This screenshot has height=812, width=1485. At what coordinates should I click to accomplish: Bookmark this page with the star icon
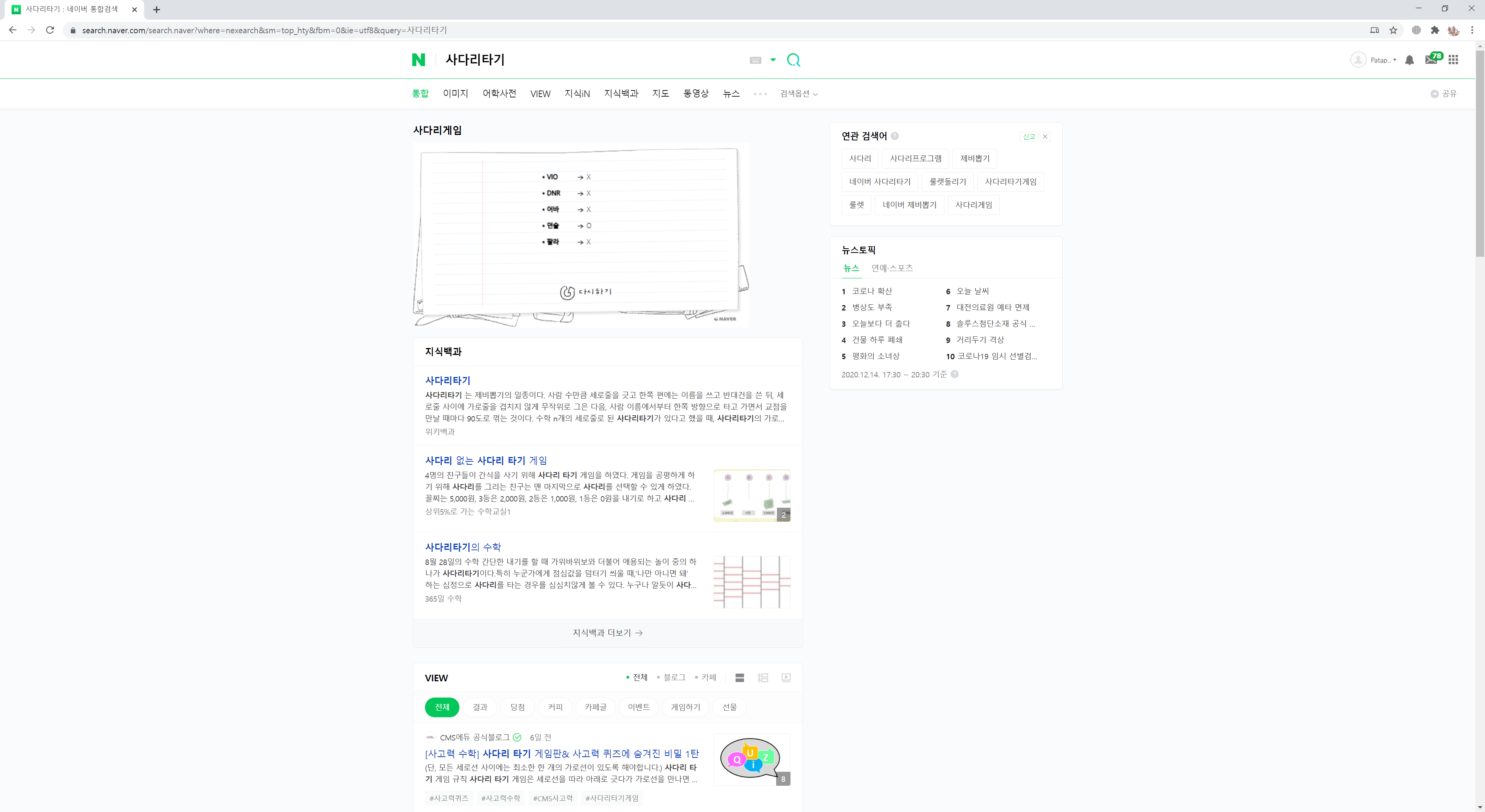(x=1393, y=30)
